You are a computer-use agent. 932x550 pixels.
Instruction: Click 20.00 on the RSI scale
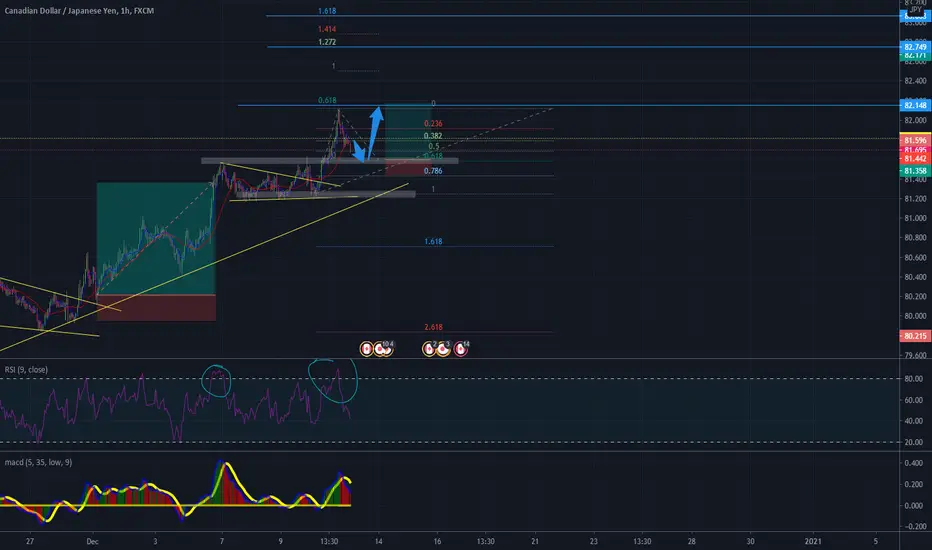tap(914, 442)
